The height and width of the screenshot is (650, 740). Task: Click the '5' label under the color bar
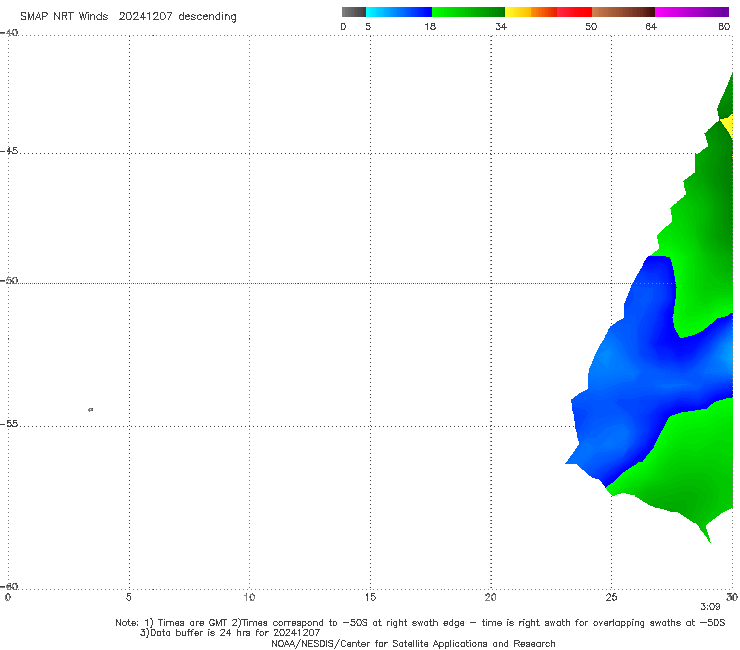368,26
